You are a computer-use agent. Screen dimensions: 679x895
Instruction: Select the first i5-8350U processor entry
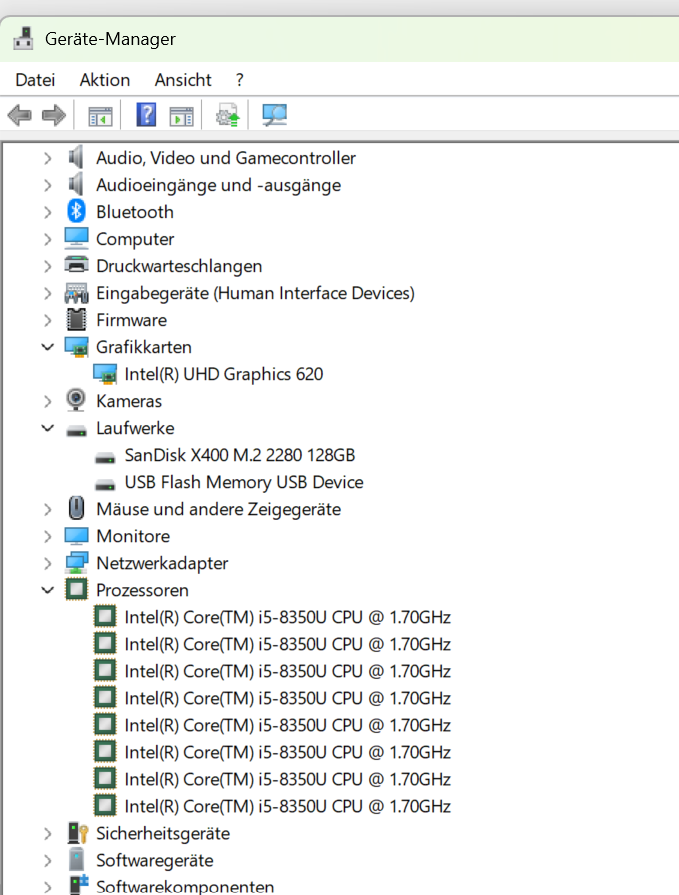[x=288, y=617]
